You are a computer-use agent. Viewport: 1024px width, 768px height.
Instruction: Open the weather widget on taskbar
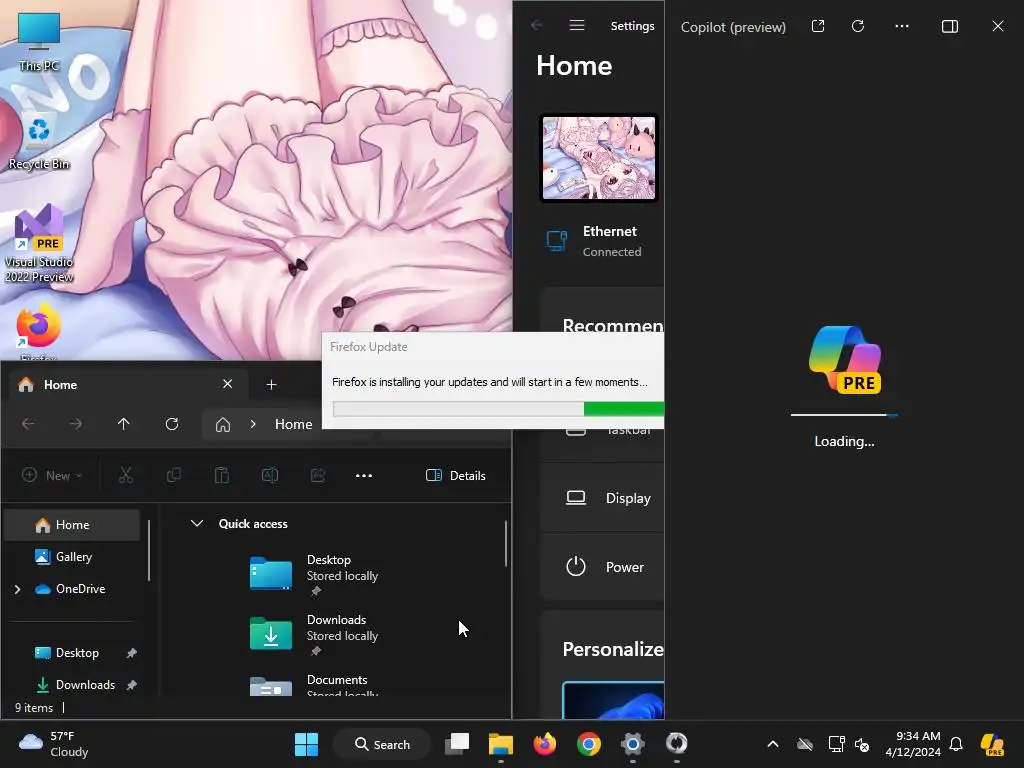pos(54,744)
